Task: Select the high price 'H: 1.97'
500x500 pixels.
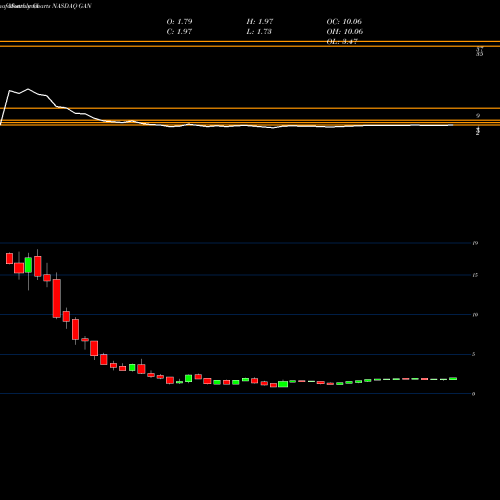Action: pyautogui.click(x=260, y=21)
